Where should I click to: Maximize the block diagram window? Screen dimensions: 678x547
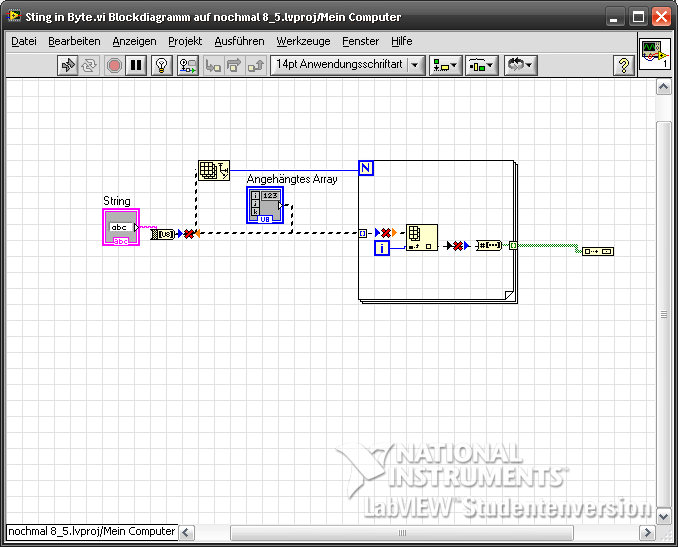pos(638,17)
